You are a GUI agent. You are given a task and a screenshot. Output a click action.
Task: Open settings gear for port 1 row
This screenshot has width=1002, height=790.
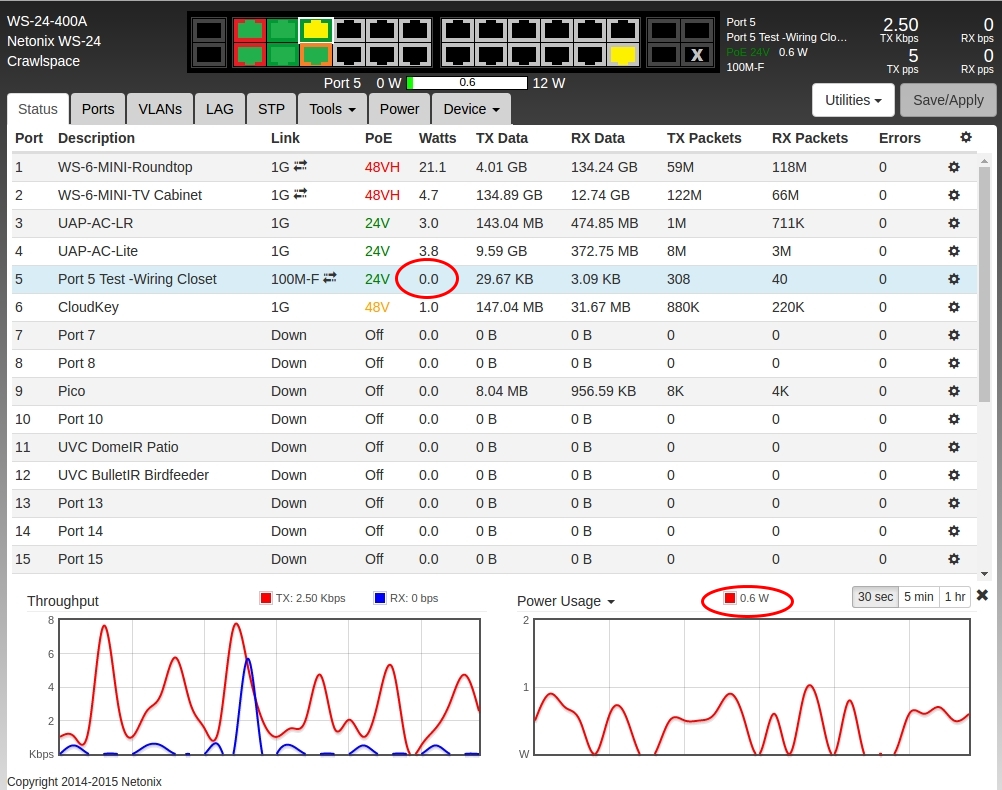click(x=953, y=167)
